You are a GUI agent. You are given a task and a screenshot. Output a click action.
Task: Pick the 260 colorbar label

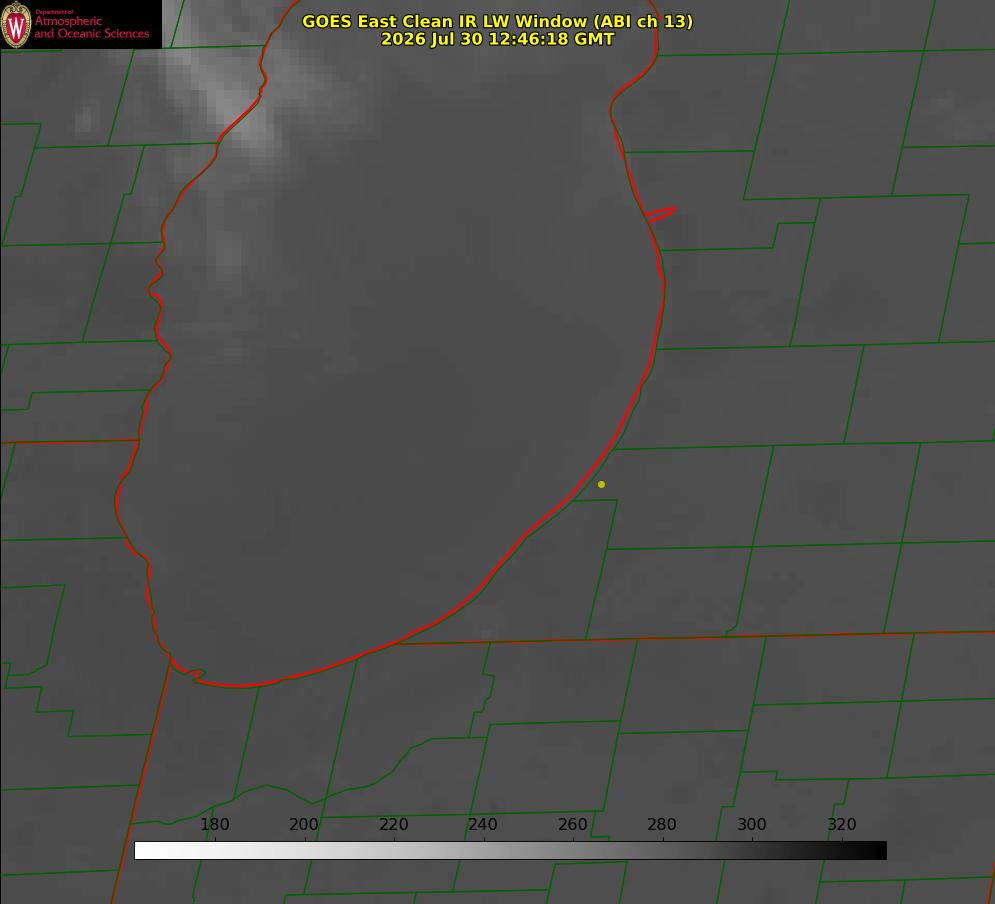(x=572, y=824)
